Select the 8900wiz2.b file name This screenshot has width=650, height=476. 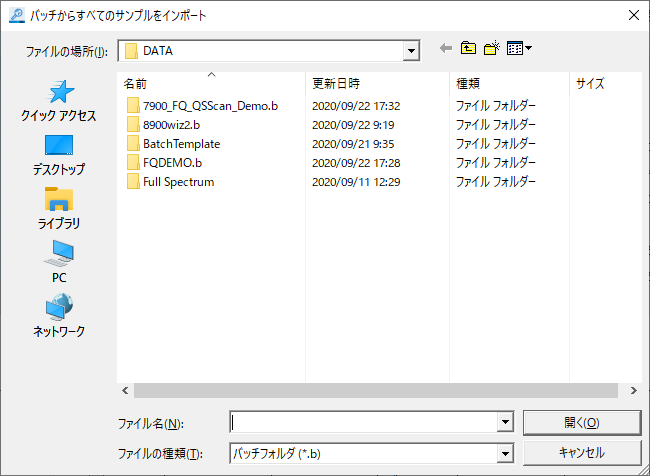click(x=171, y=125)
